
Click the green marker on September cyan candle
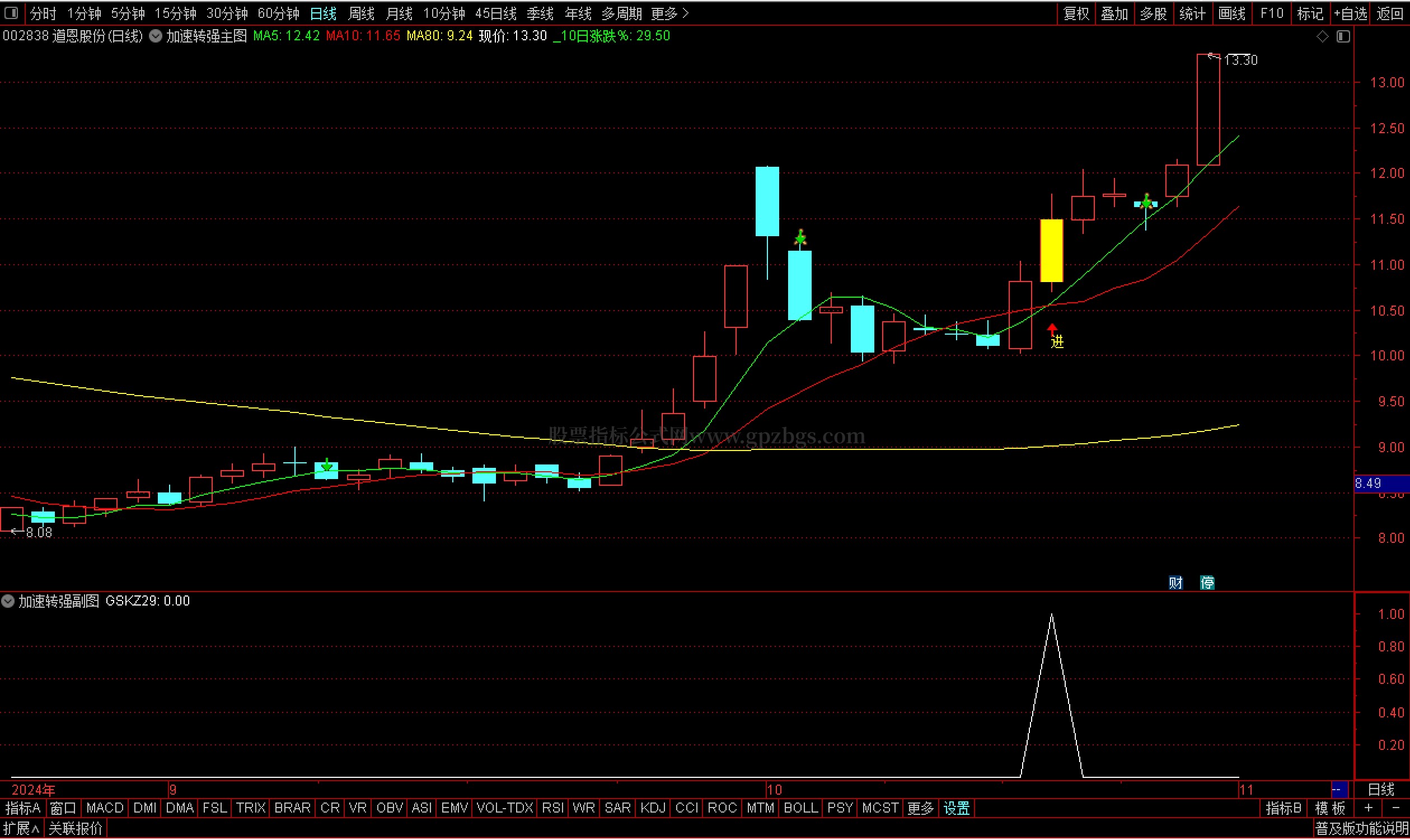coord(326,466)
